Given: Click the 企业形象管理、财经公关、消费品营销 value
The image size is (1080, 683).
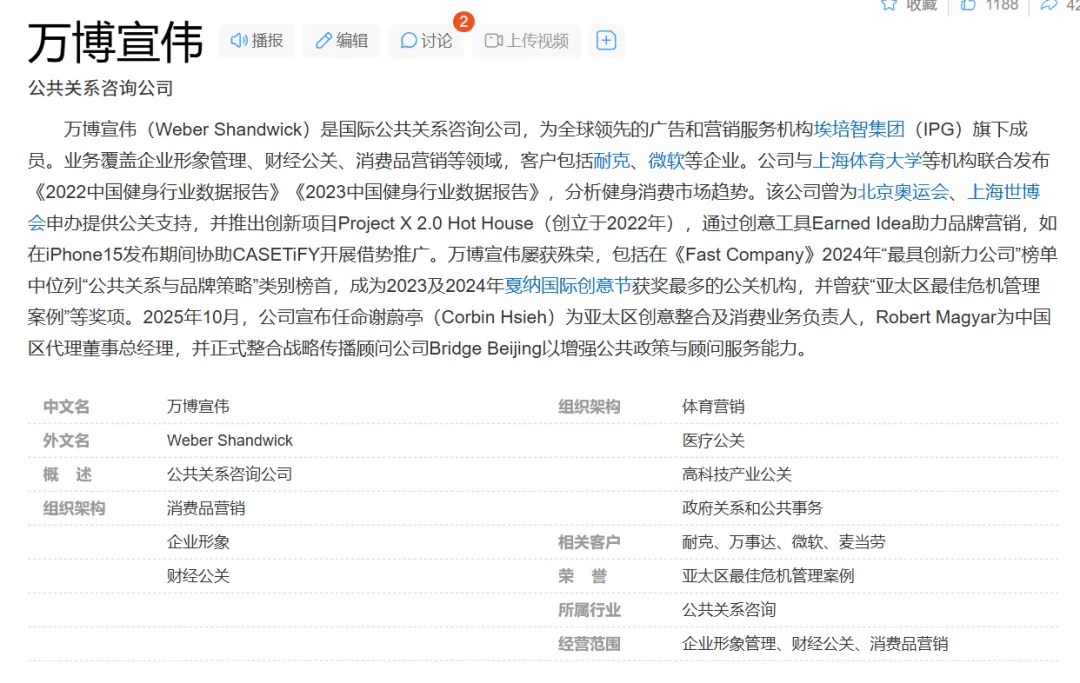Looking at the screenshot, I should 815,644.
